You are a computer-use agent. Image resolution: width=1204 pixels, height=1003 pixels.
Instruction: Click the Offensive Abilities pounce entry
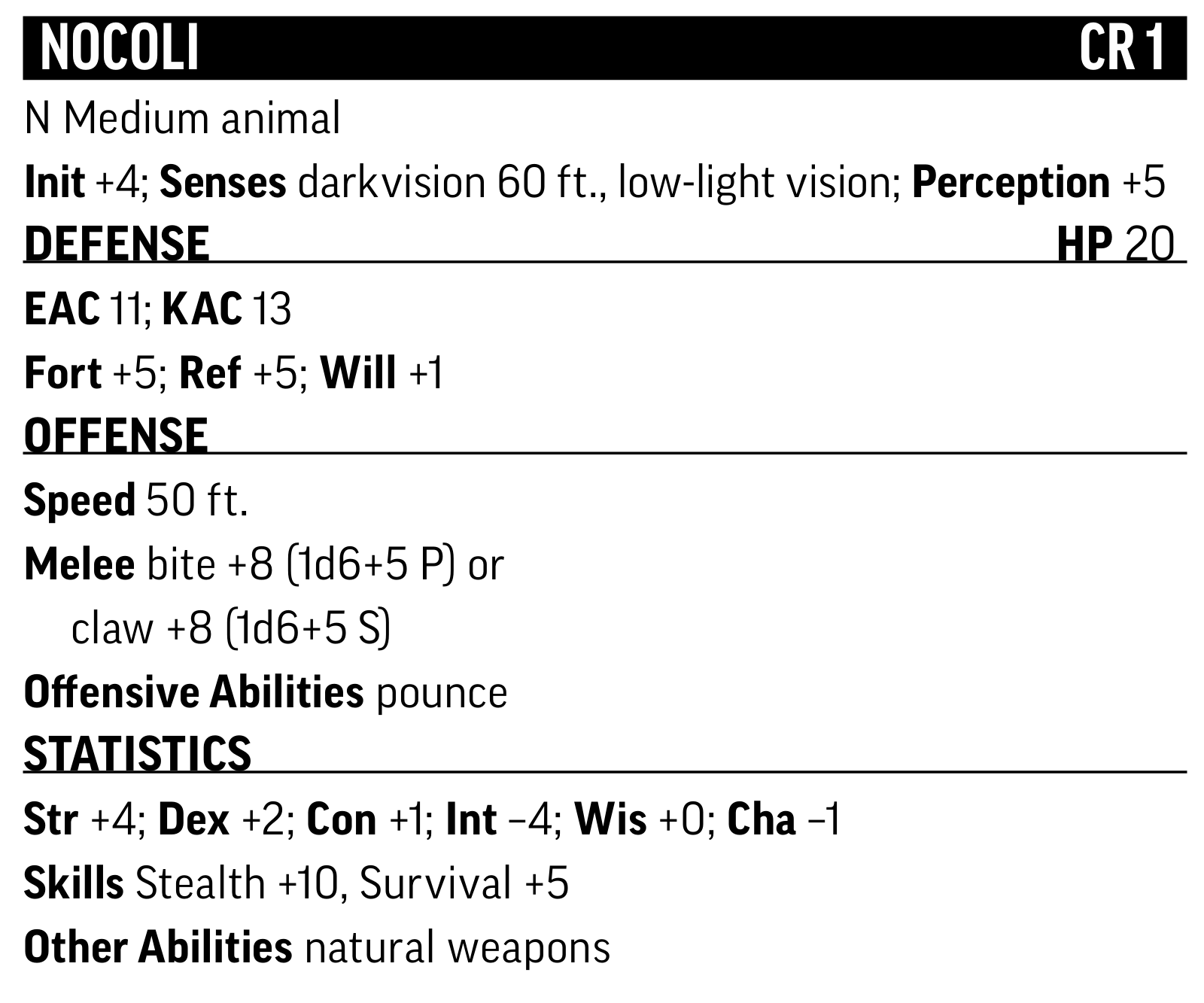point(266,692)
